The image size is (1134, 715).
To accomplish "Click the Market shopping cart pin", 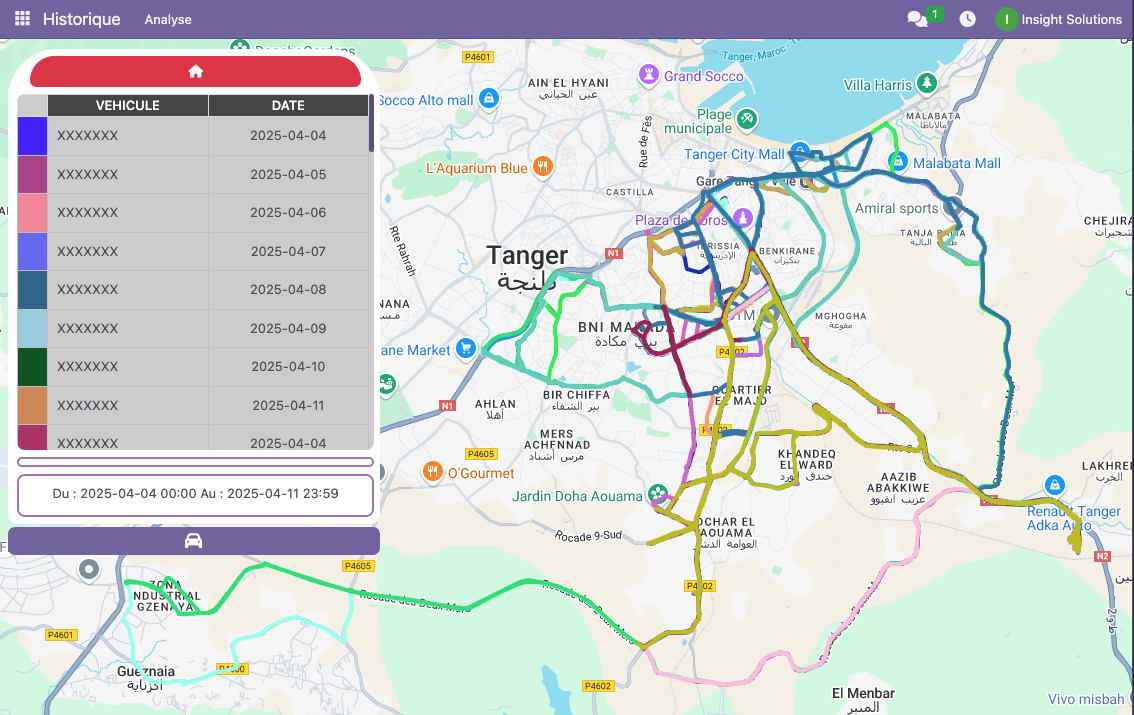I will [466, 348].
